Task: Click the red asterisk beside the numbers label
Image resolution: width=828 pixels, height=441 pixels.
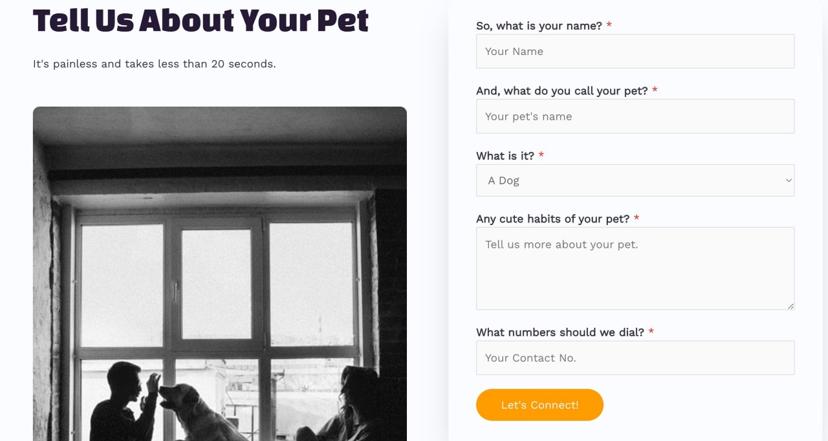Action: click(651, 333)
